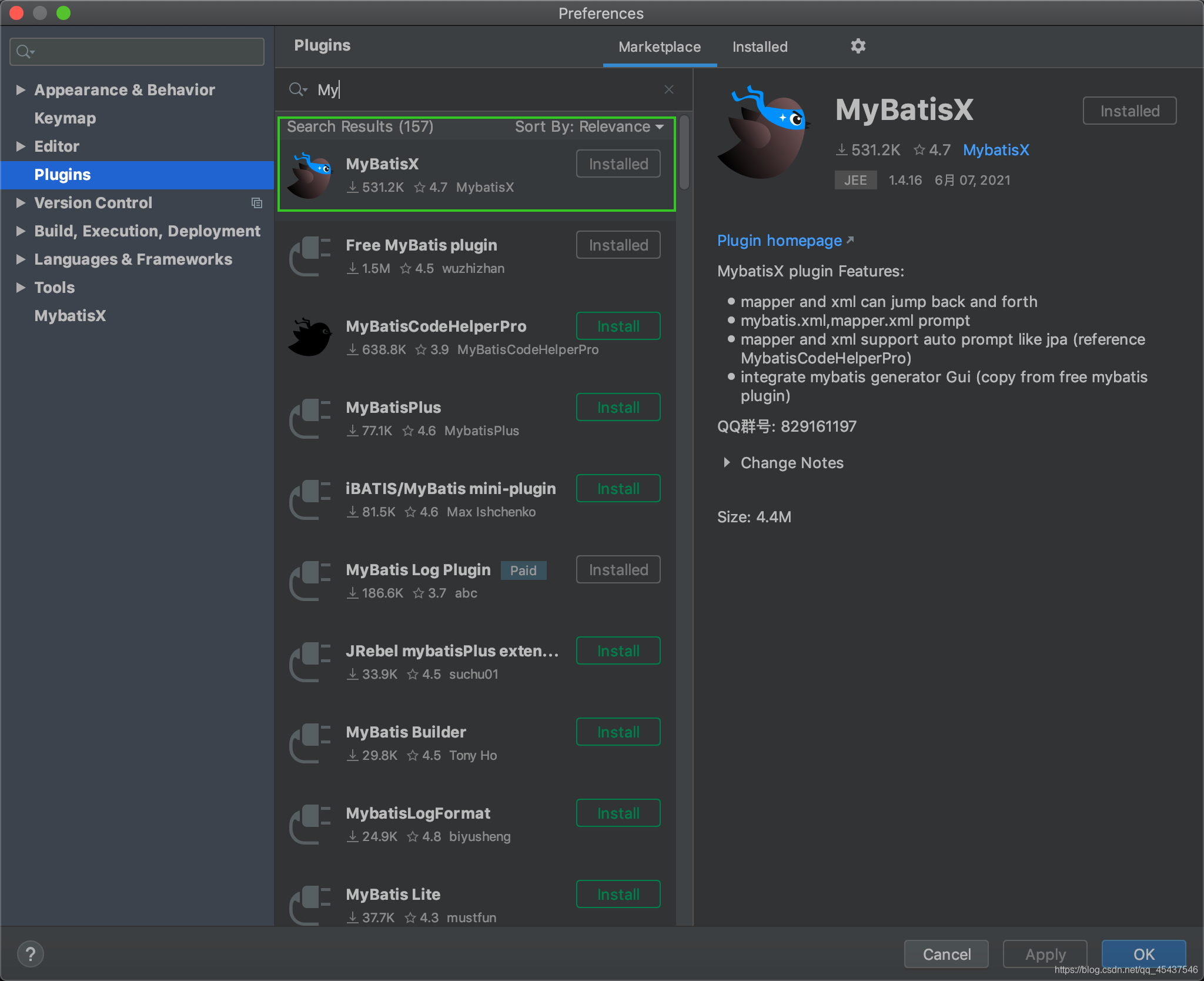Click Cancel to dismiss preferences

point(947,954)
